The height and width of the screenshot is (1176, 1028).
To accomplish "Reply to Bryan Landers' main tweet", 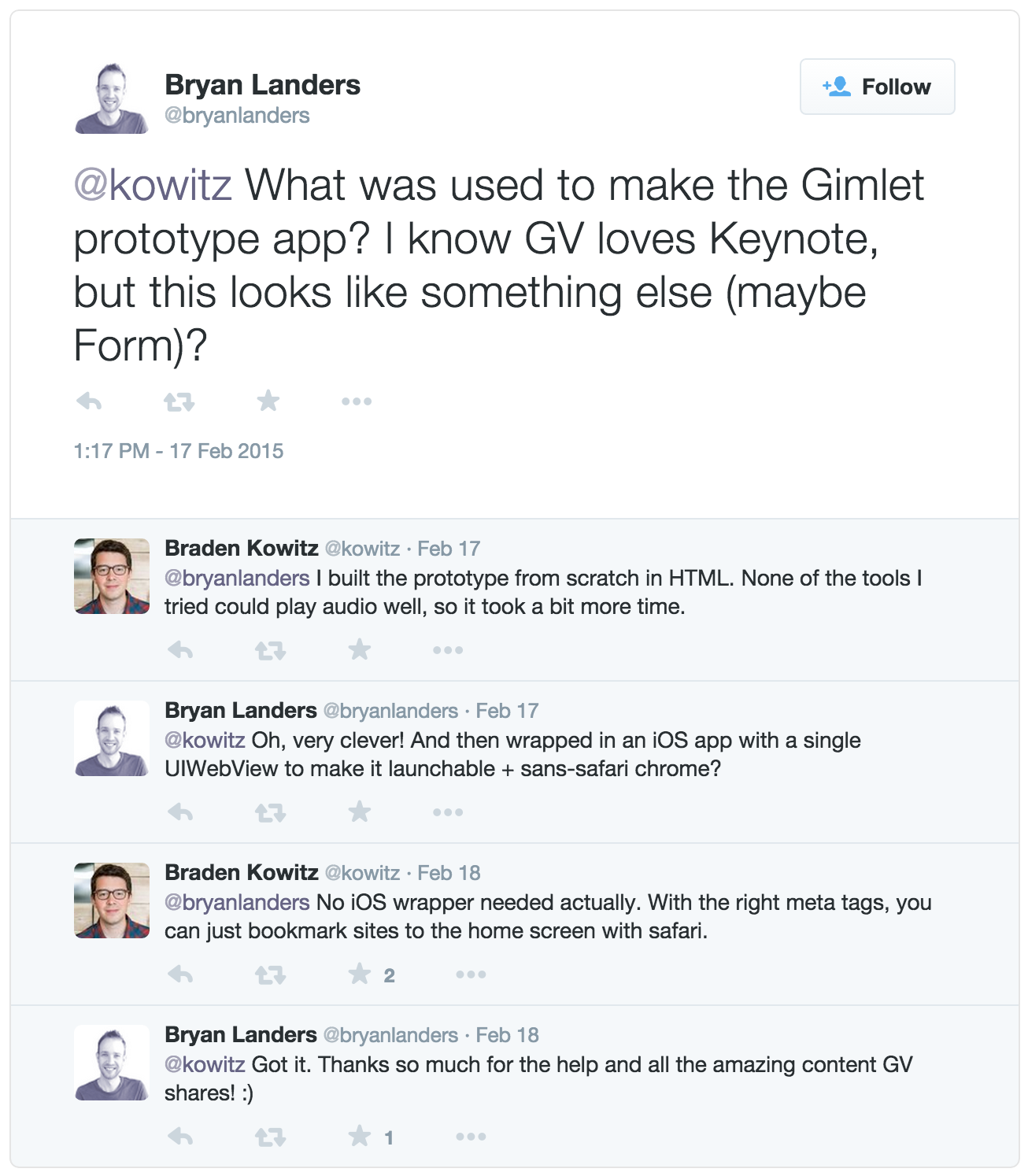I will [x=91, y=401].
